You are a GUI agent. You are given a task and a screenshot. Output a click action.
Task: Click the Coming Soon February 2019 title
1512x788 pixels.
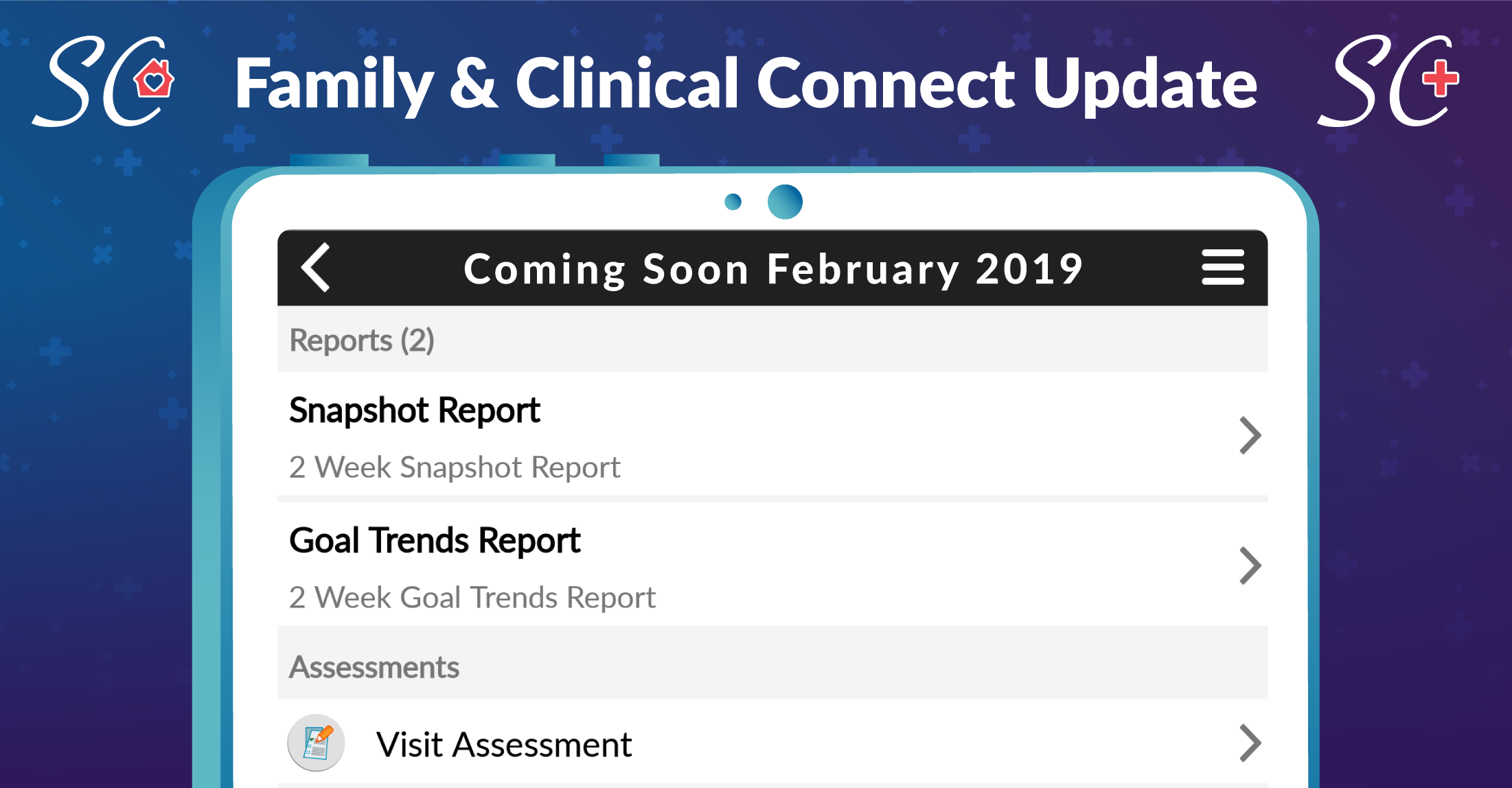[774, 269]
